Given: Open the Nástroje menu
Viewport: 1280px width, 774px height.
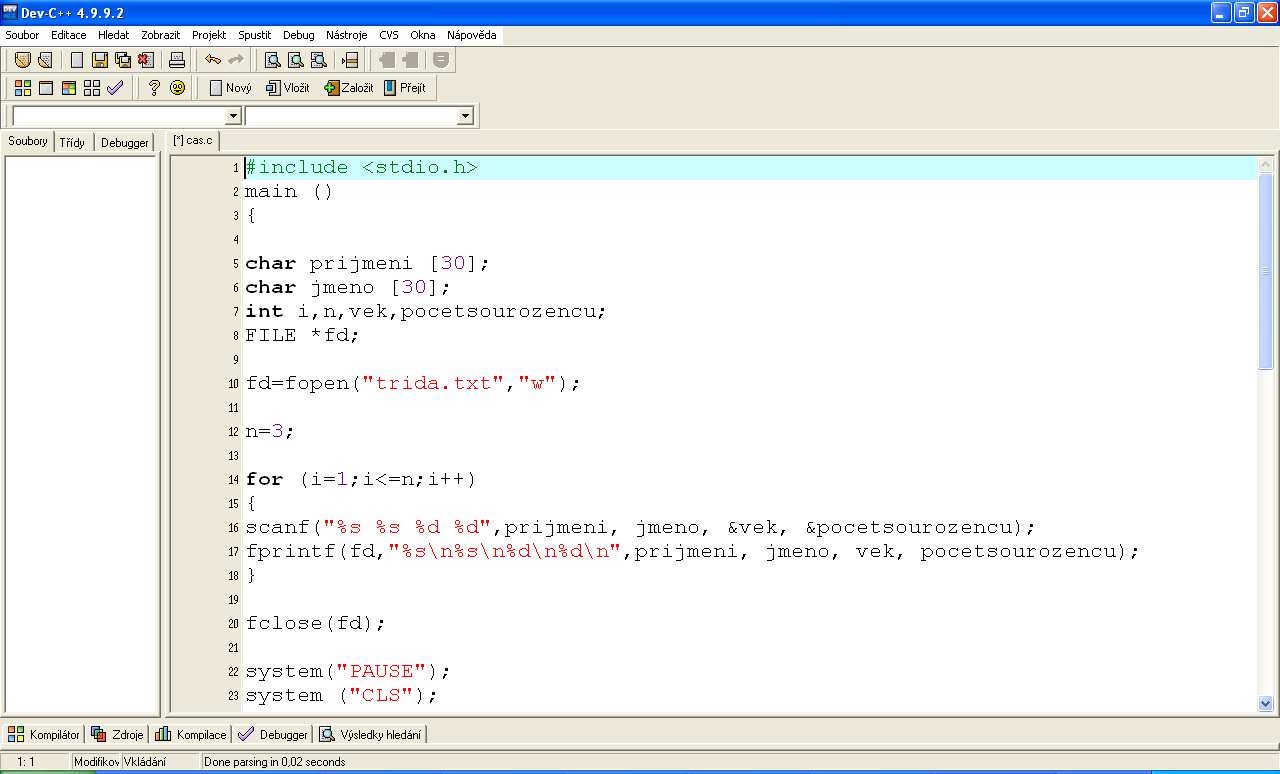Looking at the screenshot, I should point(346,35).
